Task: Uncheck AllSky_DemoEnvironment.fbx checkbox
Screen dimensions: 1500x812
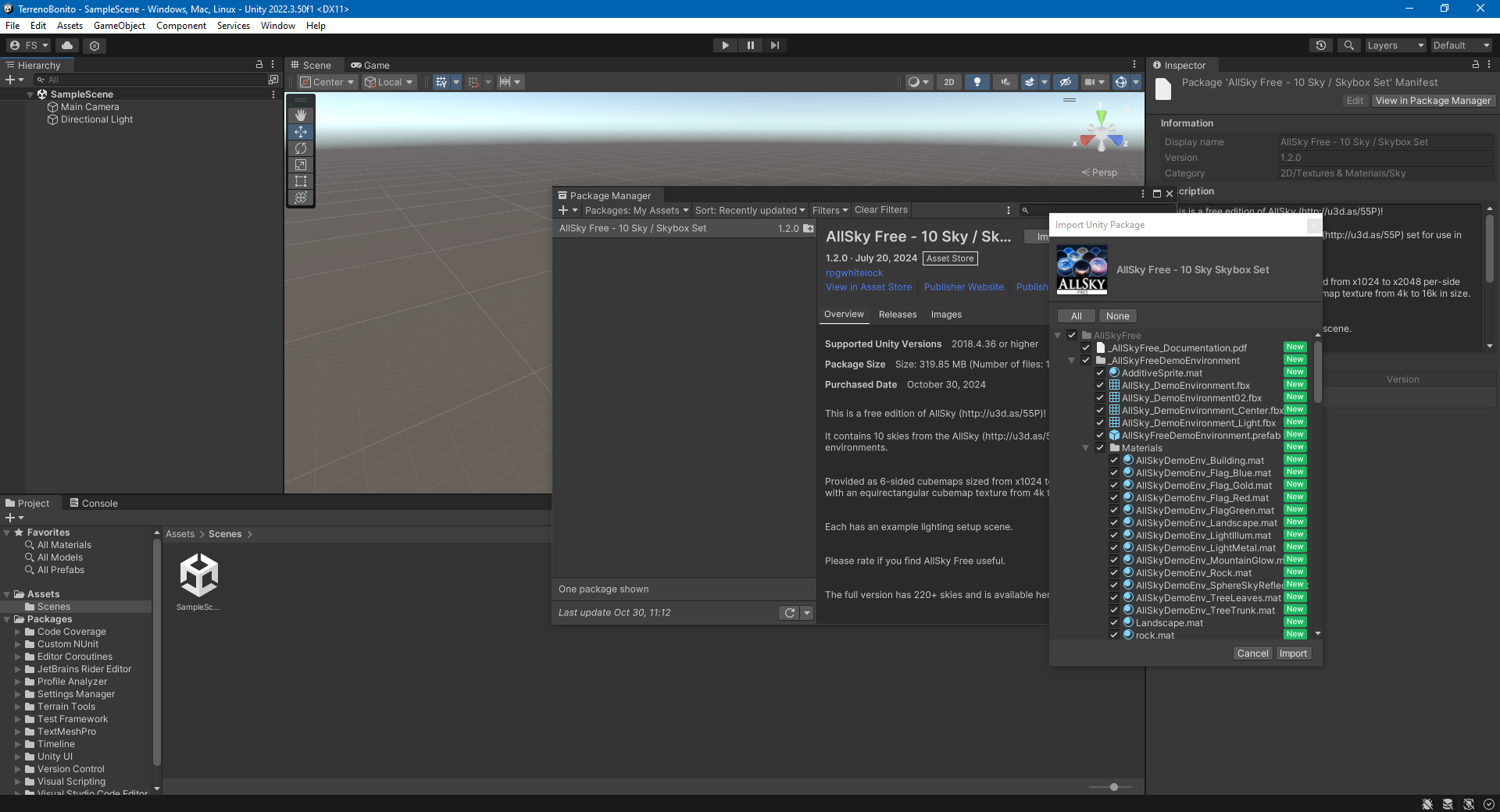Action: [1100, 385]
